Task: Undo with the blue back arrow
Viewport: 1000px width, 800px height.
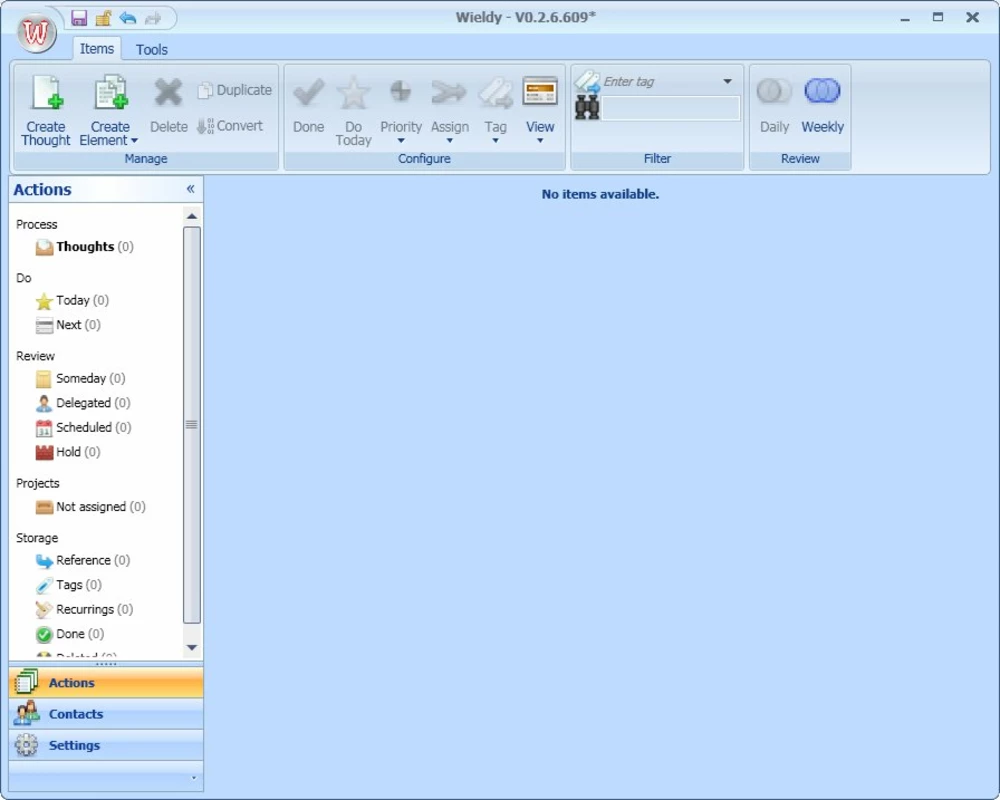Action: (128, 18)
